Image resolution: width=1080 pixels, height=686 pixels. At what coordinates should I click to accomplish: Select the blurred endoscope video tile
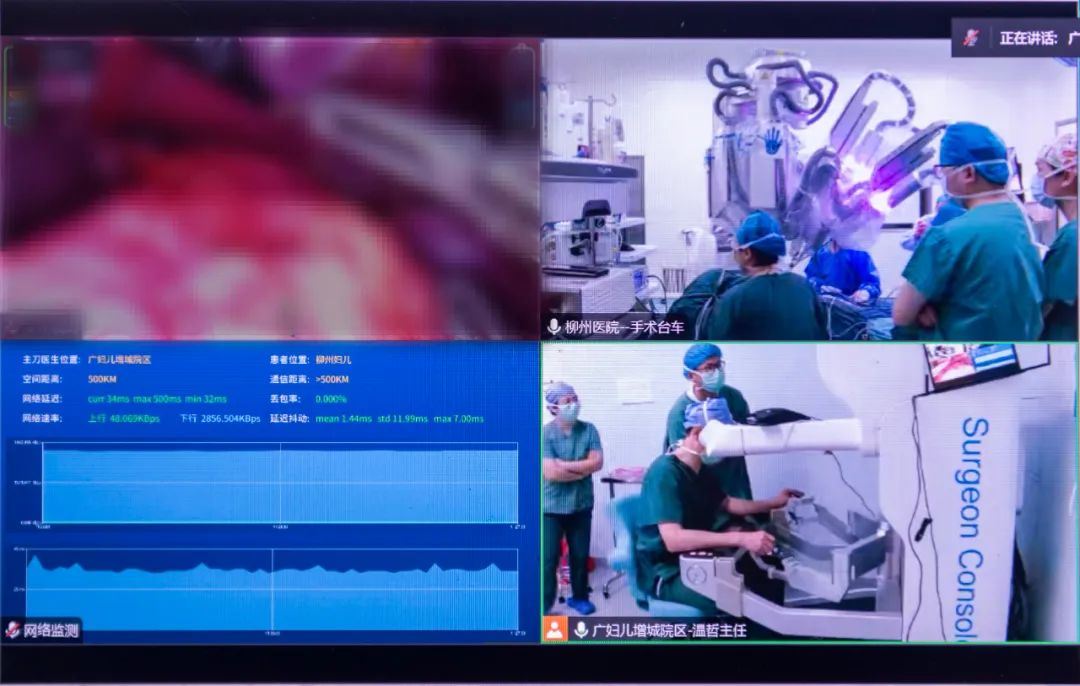pyautogui.click(x=270, y=190)
